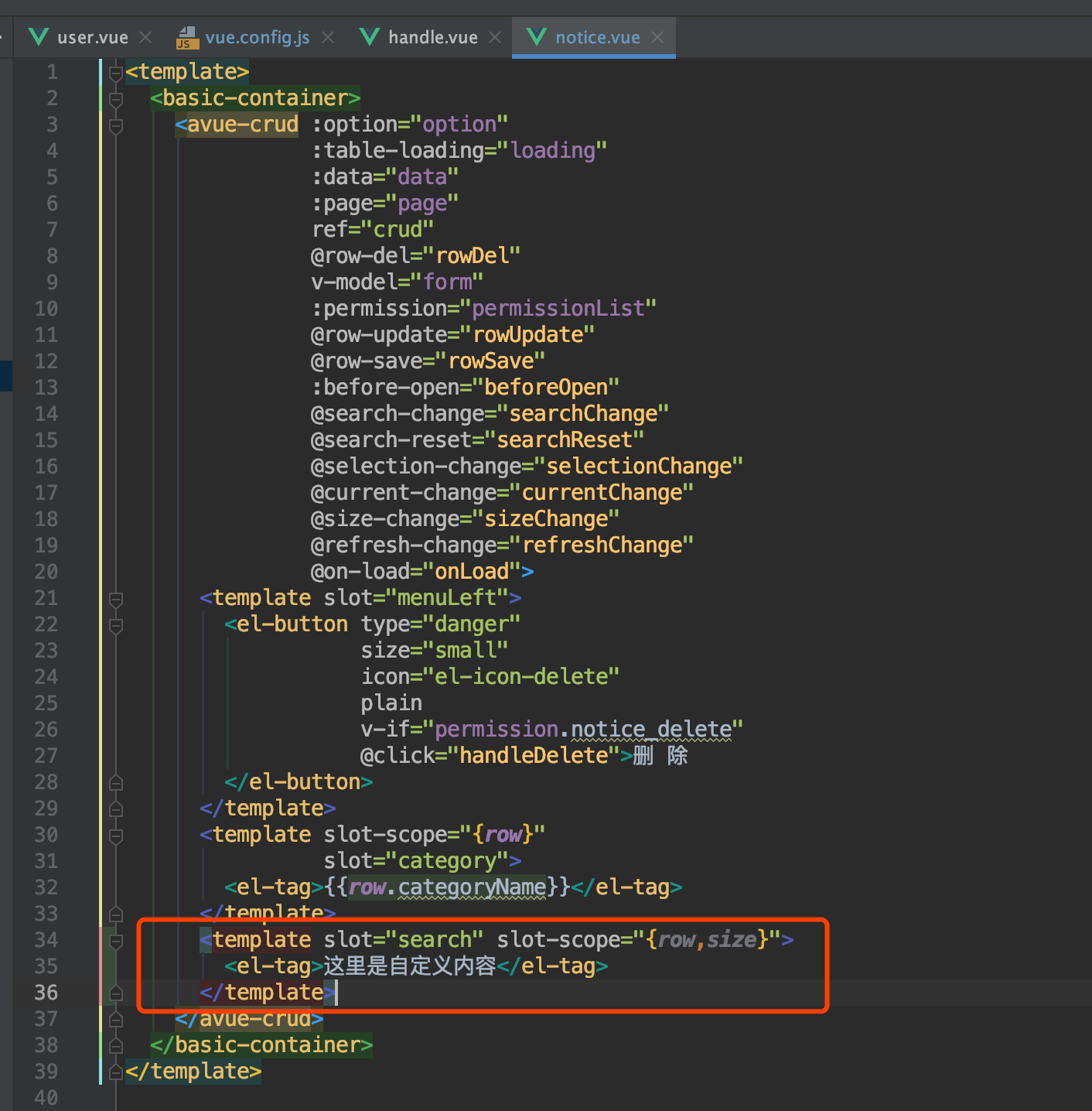Click on "searchChange" handler
The image size is (1092, 1111).
click(583, 414)
